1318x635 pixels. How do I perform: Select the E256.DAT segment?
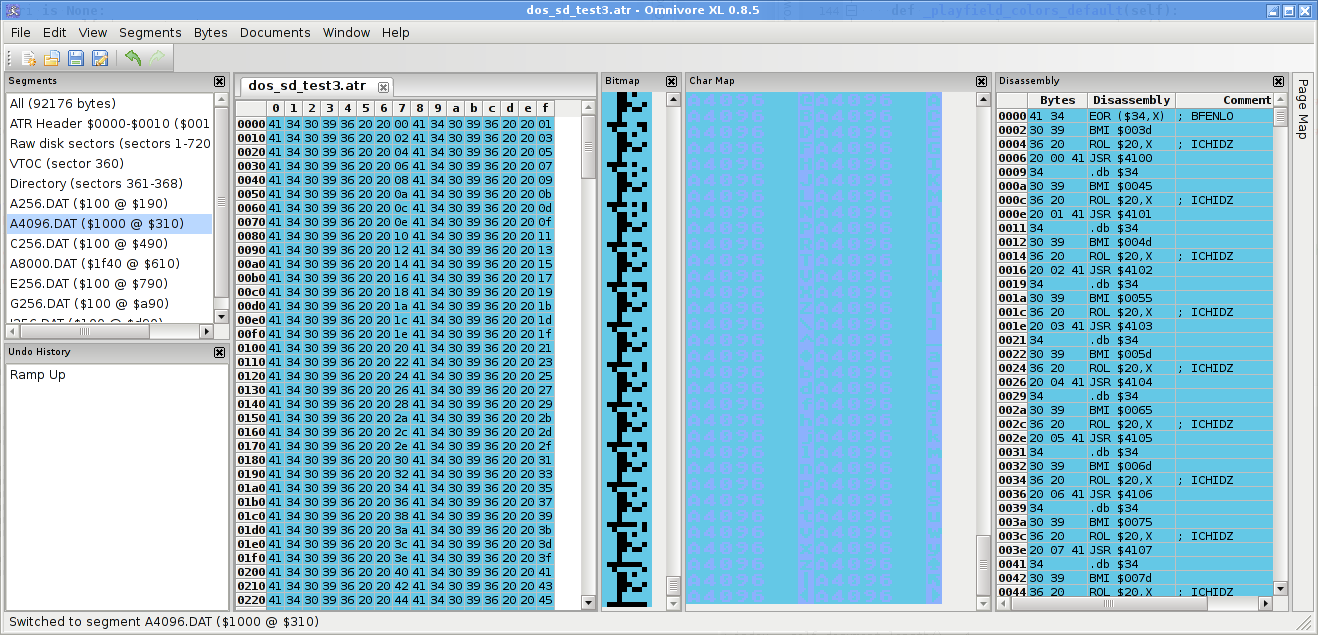110,283
